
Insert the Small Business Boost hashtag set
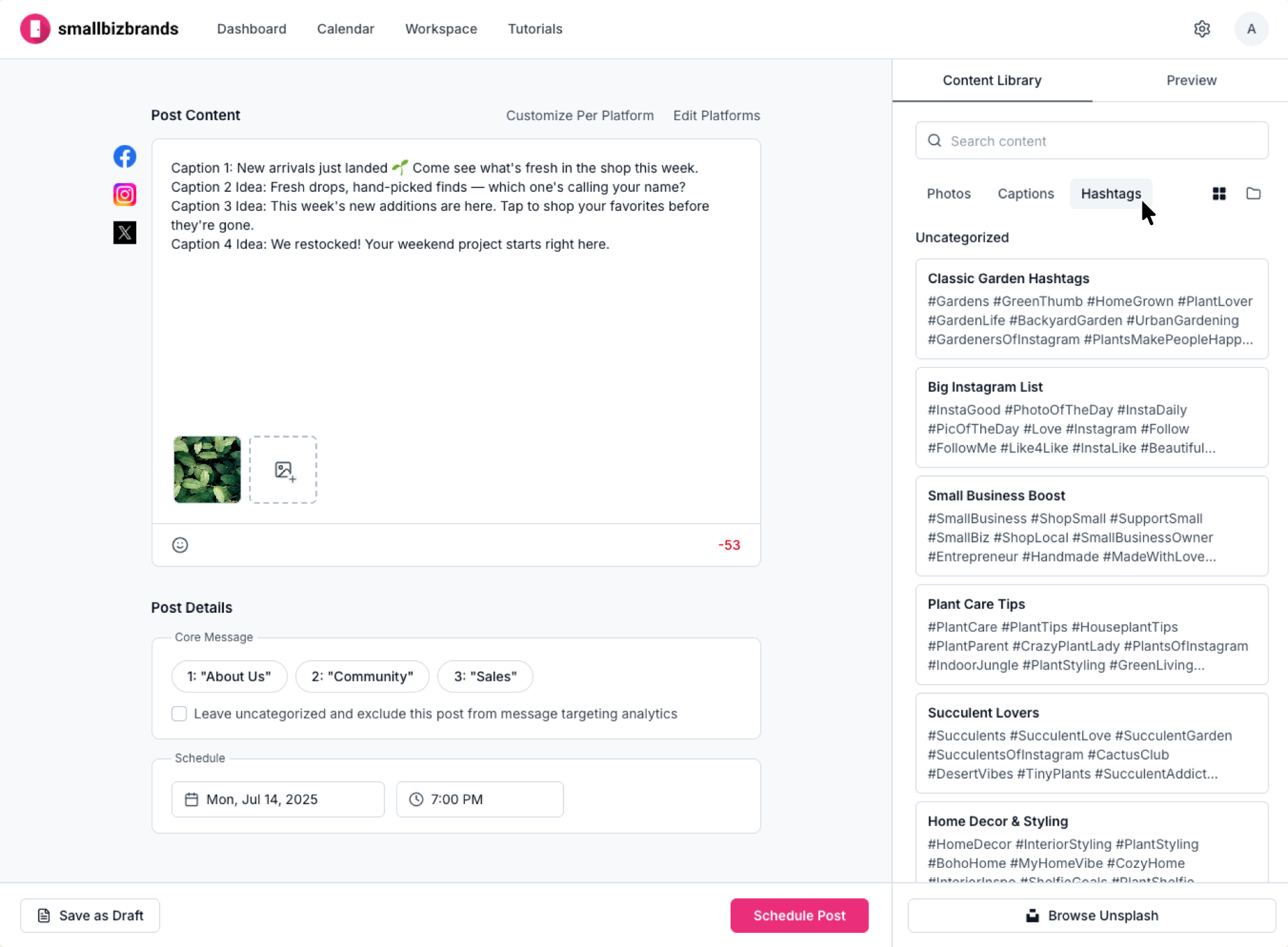coord(1091,526)
